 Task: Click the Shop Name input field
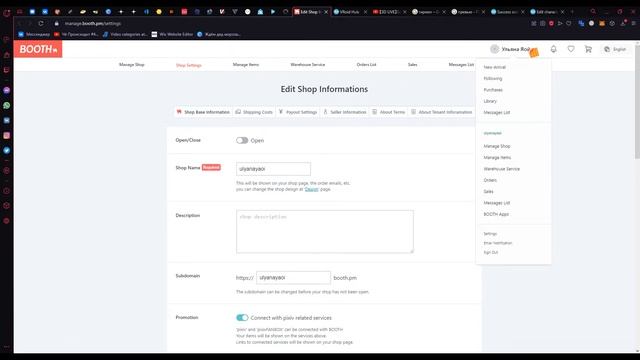273,169
